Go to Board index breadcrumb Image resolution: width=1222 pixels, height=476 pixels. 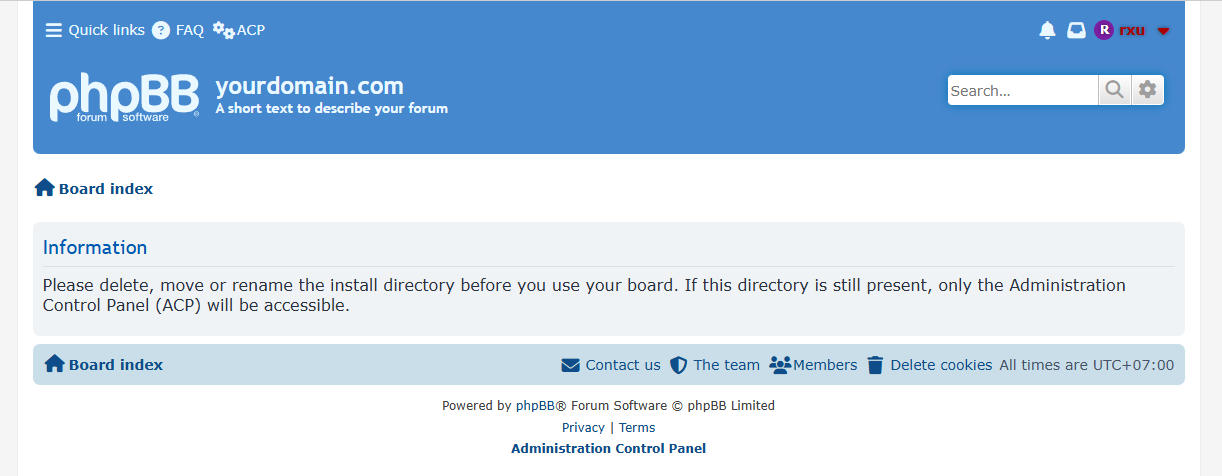[105, 188]
